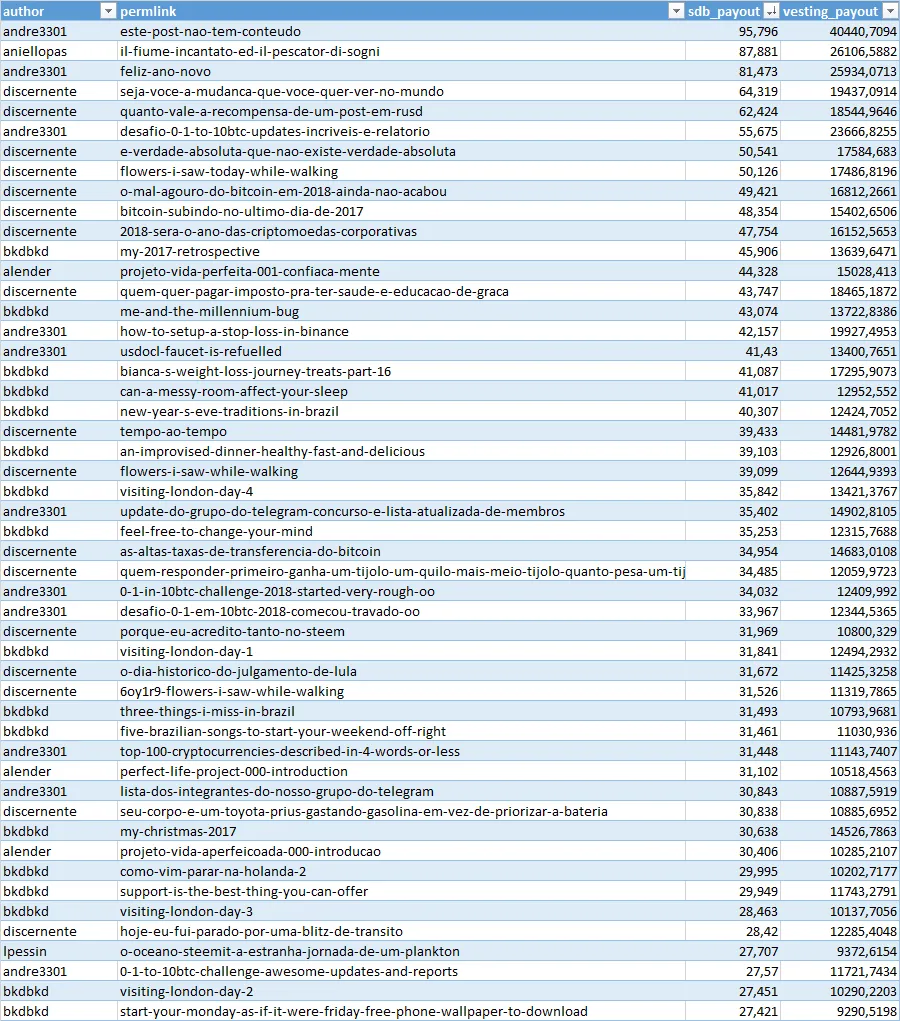Select cell 2018-sera-o-ano-das-criptomoedas-corporativas
The height and width of the screenshot is (1021, 900).
click(x=401, y=232)
